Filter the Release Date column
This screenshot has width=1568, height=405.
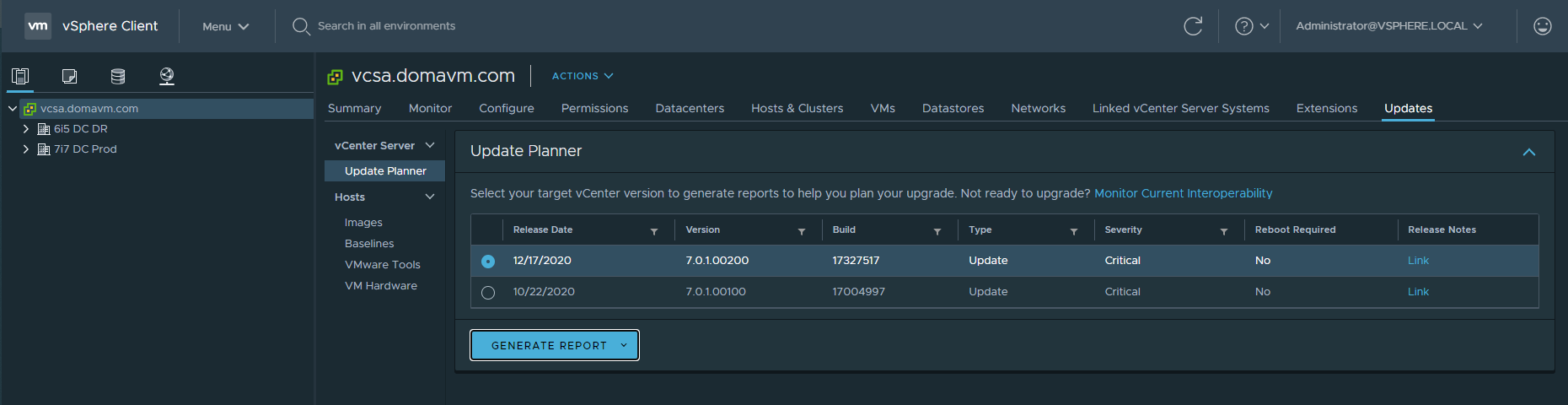pos(654,231)
